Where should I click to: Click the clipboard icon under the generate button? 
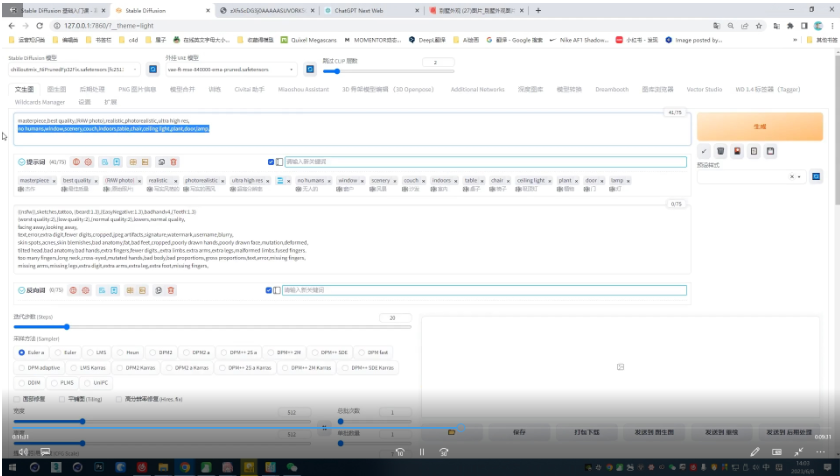(754, 152)
